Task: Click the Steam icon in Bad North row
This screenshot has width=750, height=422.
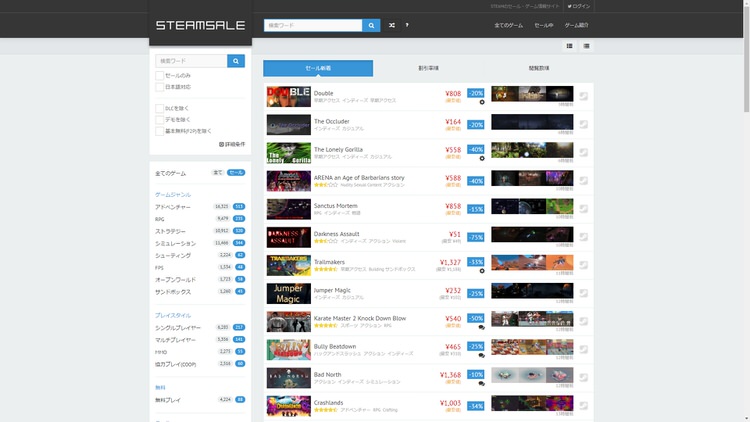Action: point(584,378)
